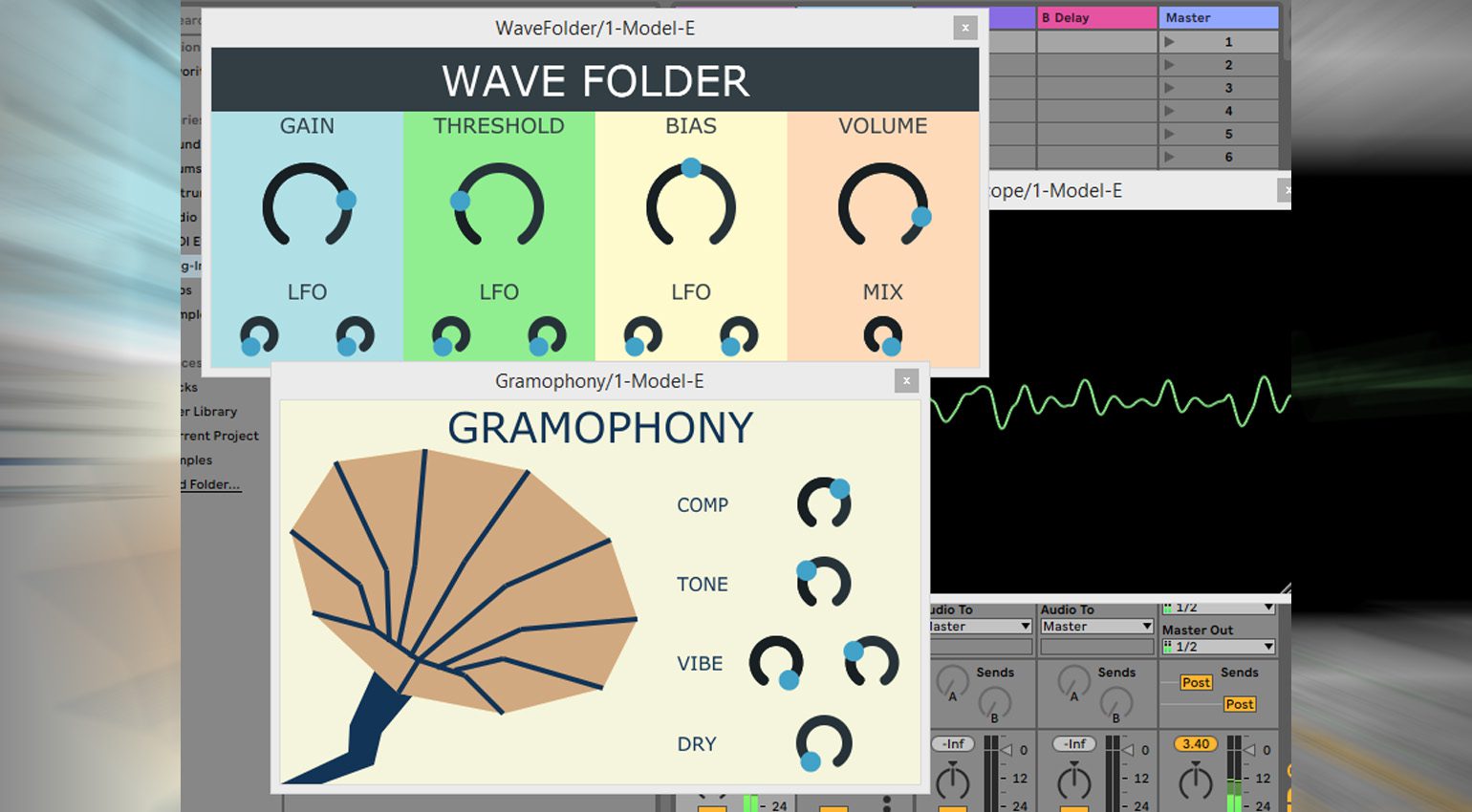This screenshot has height=812, width=1472.
Task: Click the pan knob on Master strip
Action: coord(1196,780)
